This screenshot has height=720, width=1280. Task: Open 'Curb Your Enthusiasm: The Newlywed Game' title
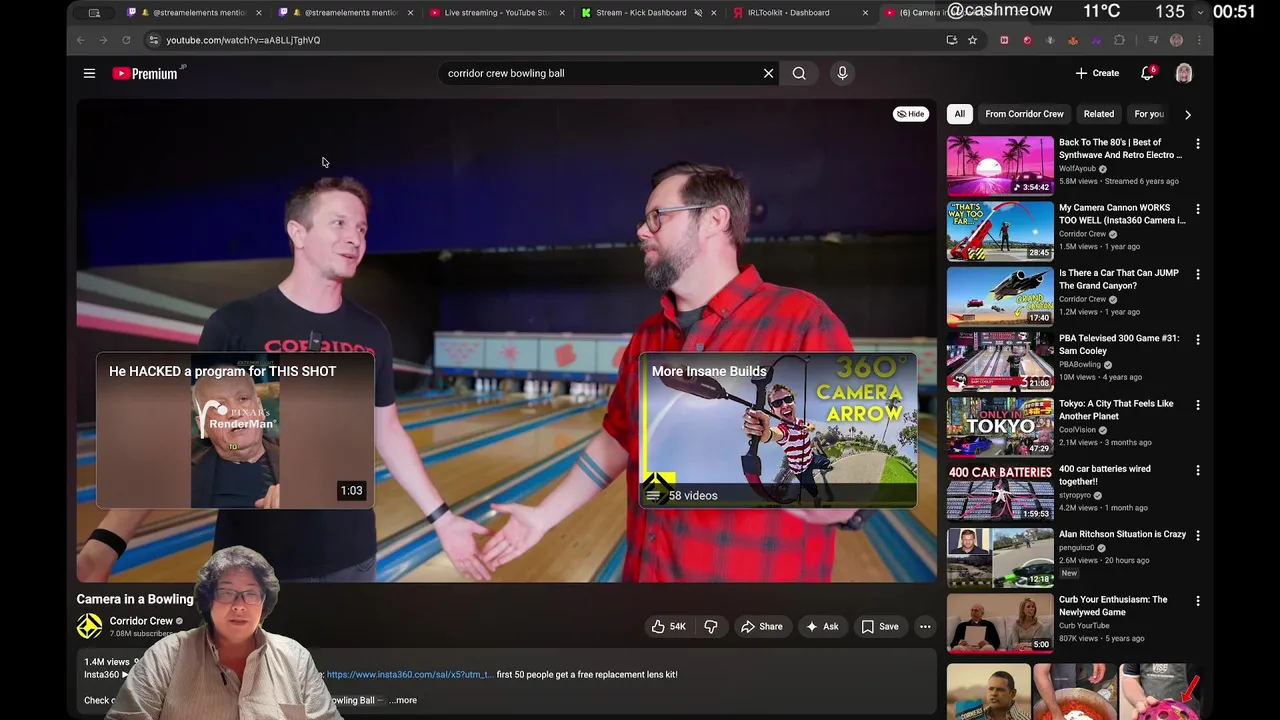pyautogui.click(x=1113, y=606)
